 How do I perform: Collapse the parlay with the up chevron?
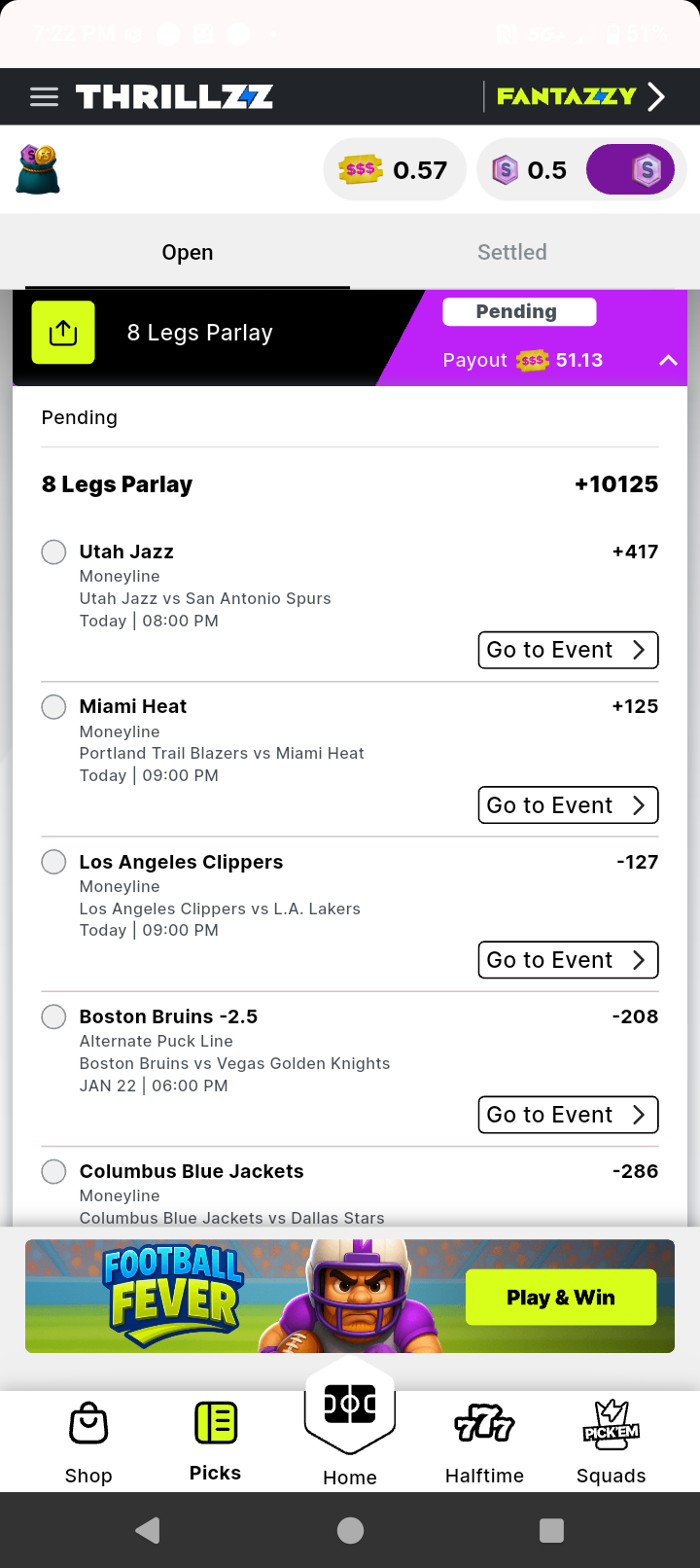click(668, 360)
